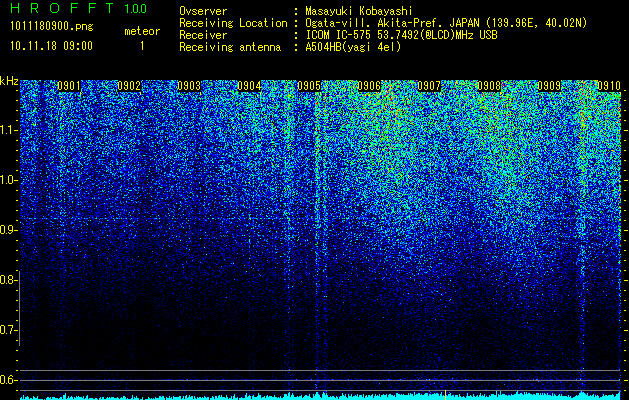This screenshot has width=629, height=400.
Task: Click the Receiving antenna label
Action: (230, 47)
